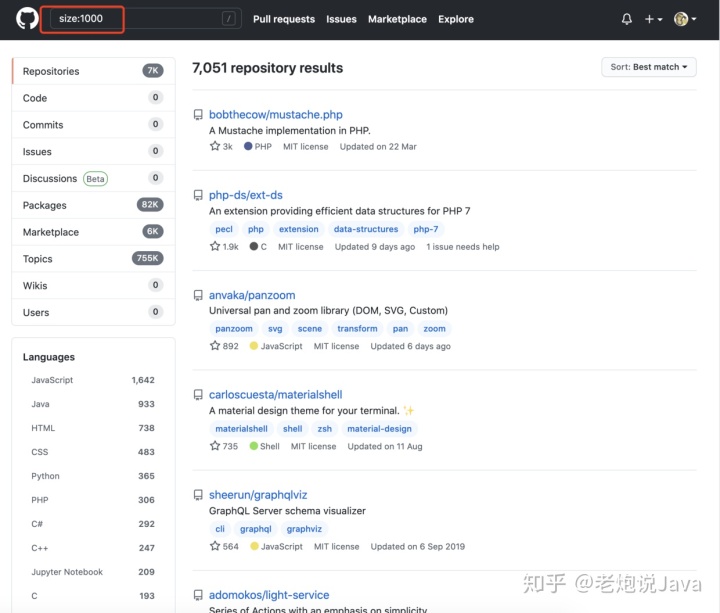
Task: Click the php-7 topic tag
Action: pyautogui.click(x=426, y=229)
